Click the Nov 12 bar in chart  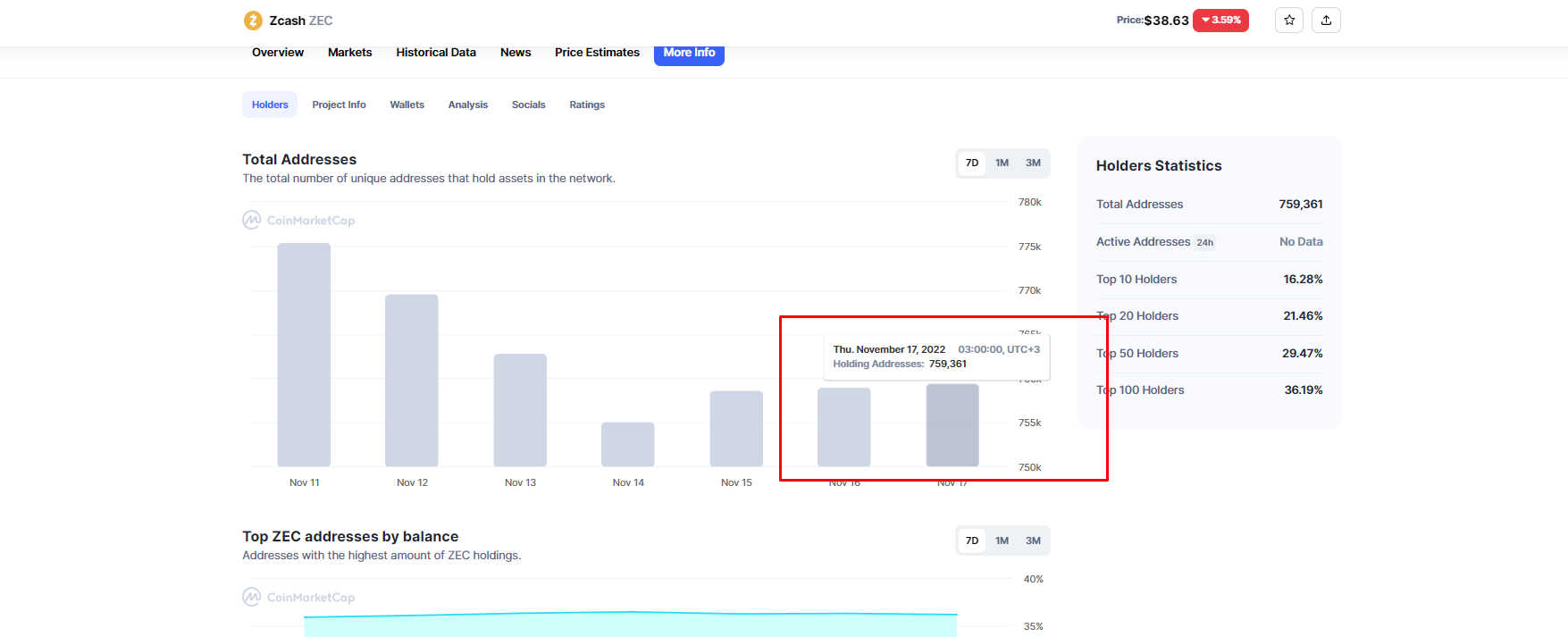(x=412, y=381)
